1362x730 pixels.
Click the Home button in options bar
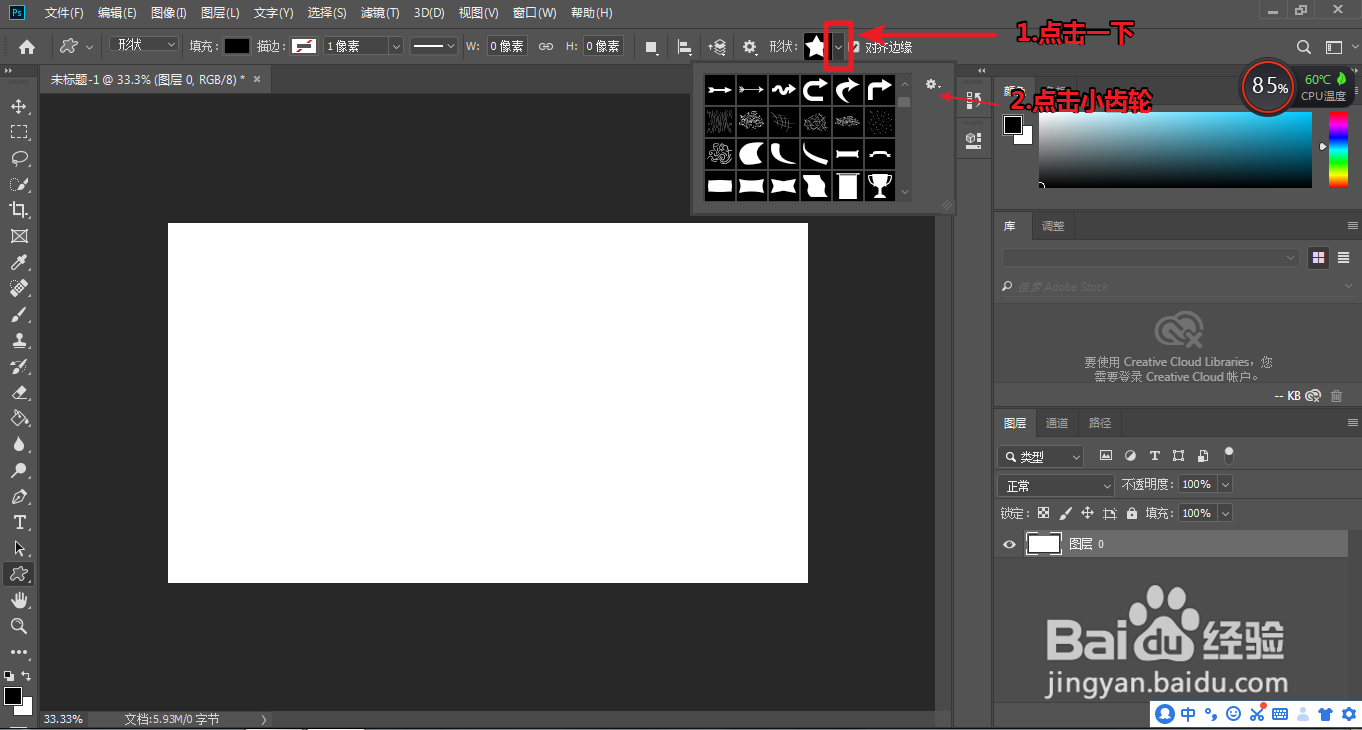click(x=27, y=46)
